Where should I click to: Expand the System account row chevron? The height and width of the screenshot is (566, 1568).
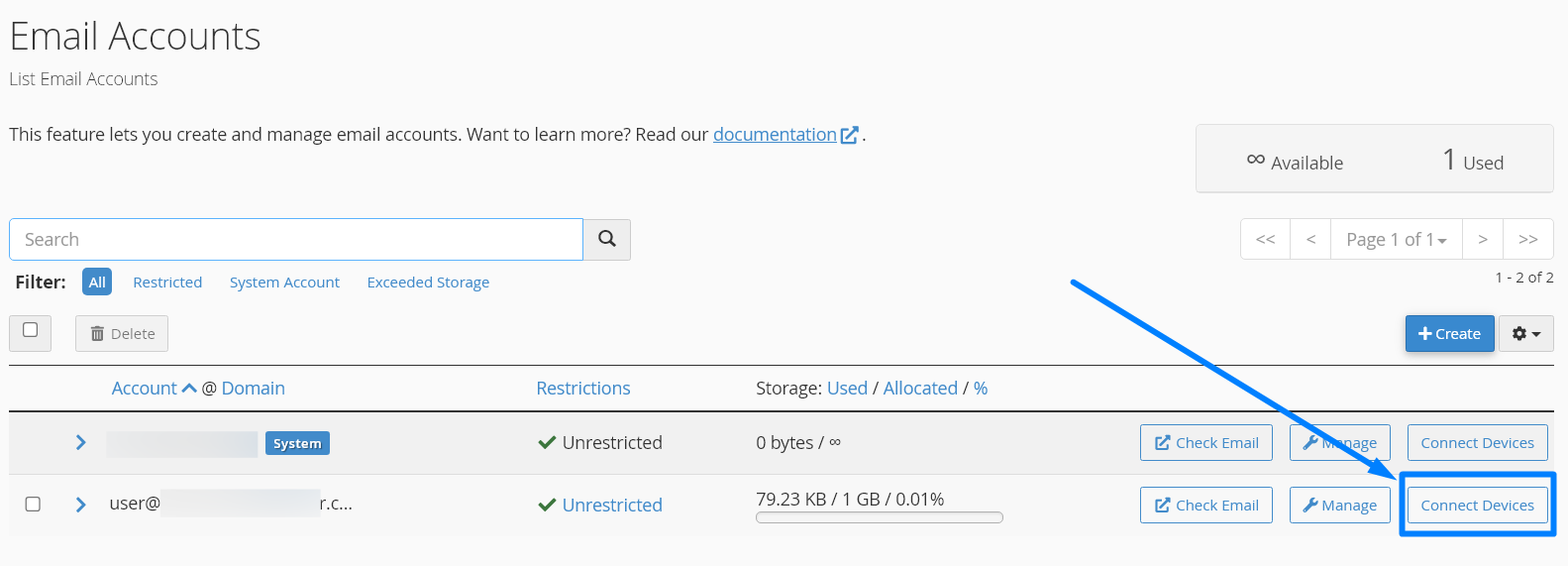pos(81,442)
